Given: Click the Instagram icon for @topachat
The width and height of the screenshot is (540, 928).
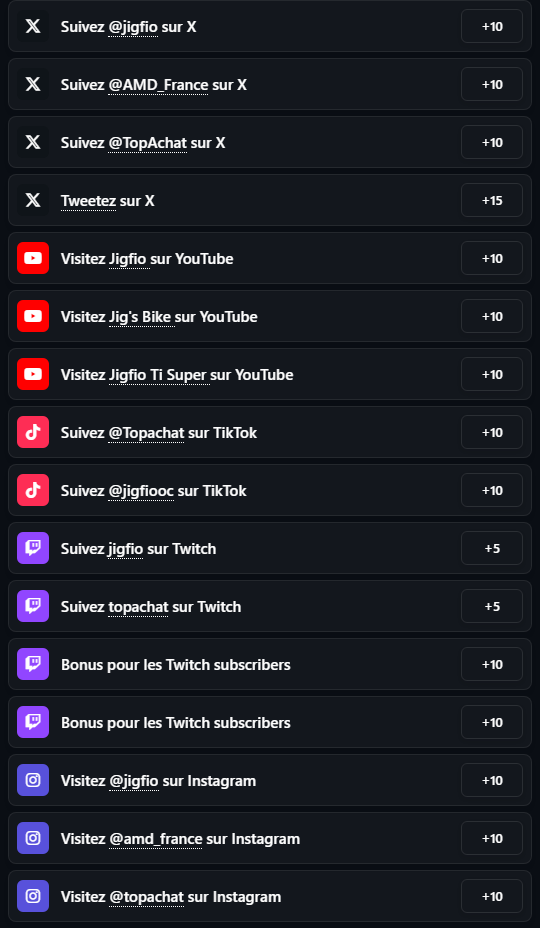Looking at the screenshot, I should 33,897.
